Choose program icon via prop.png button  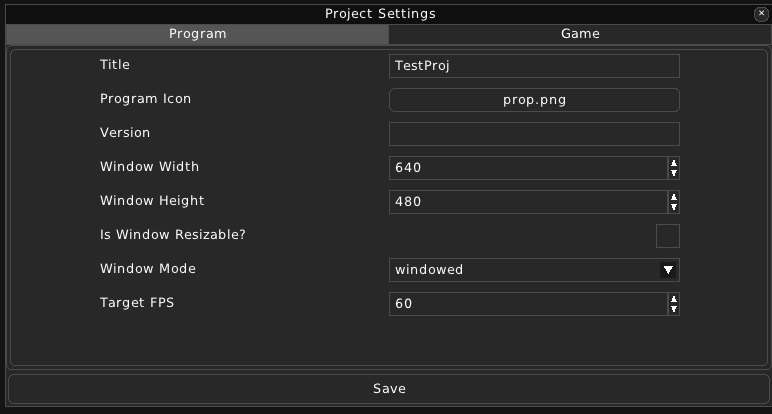534,100
